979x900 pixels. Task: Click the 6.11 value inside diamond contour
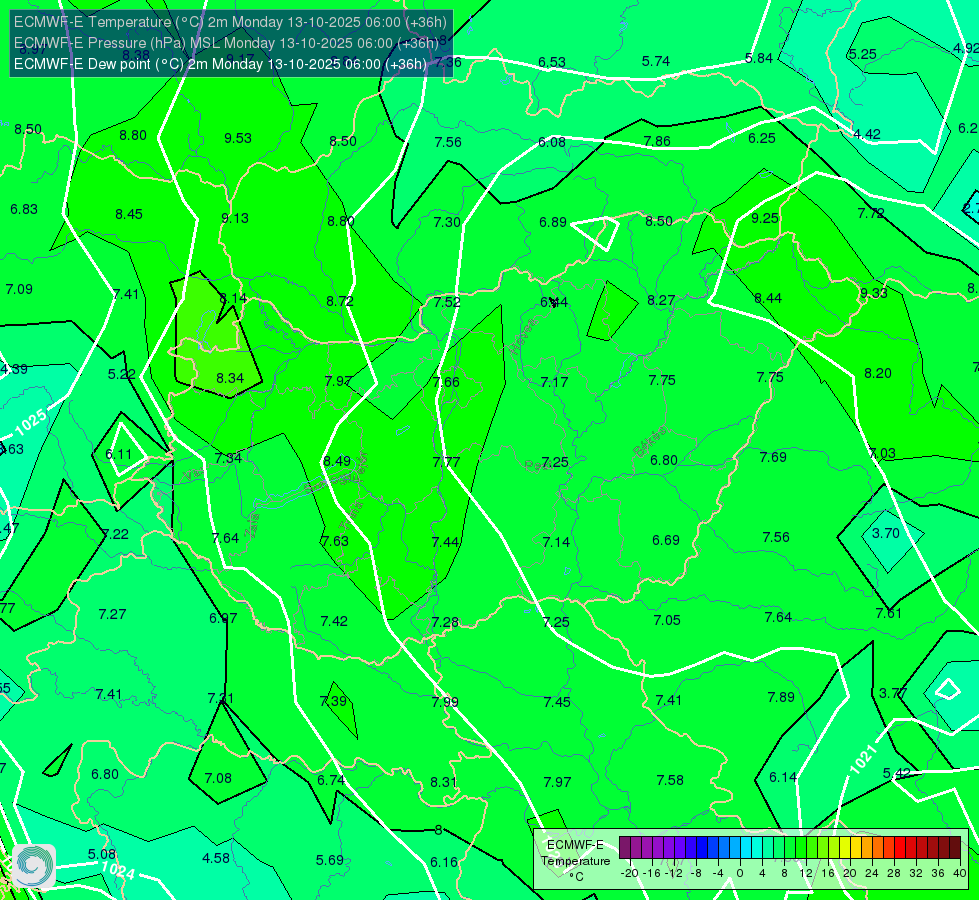(119, 454)
